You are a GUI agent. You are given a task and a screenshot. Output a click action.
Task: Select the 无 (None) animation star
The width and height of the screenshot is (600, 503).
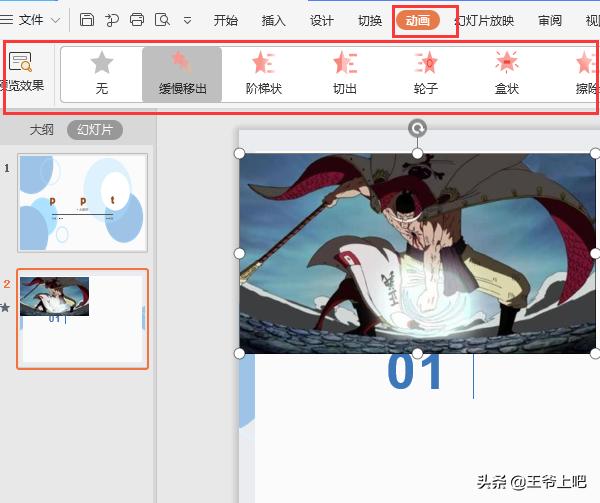point(101,64)
